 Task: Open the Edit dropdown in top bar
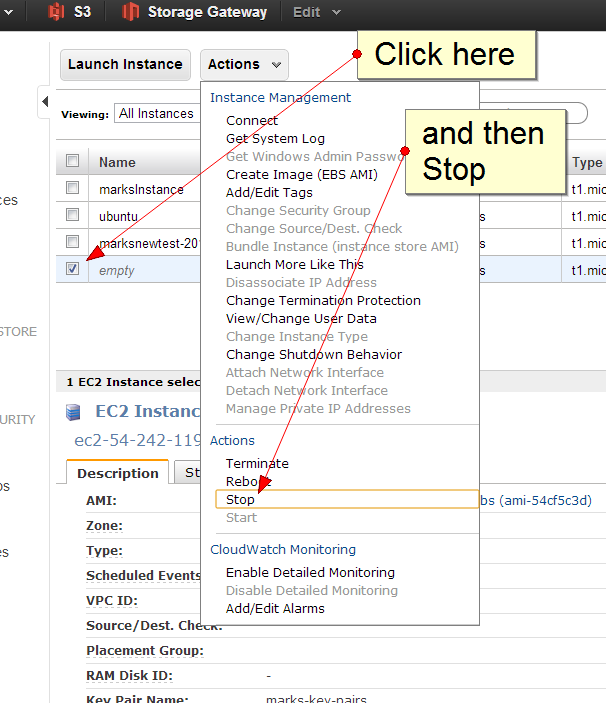[x=316, y=12]
